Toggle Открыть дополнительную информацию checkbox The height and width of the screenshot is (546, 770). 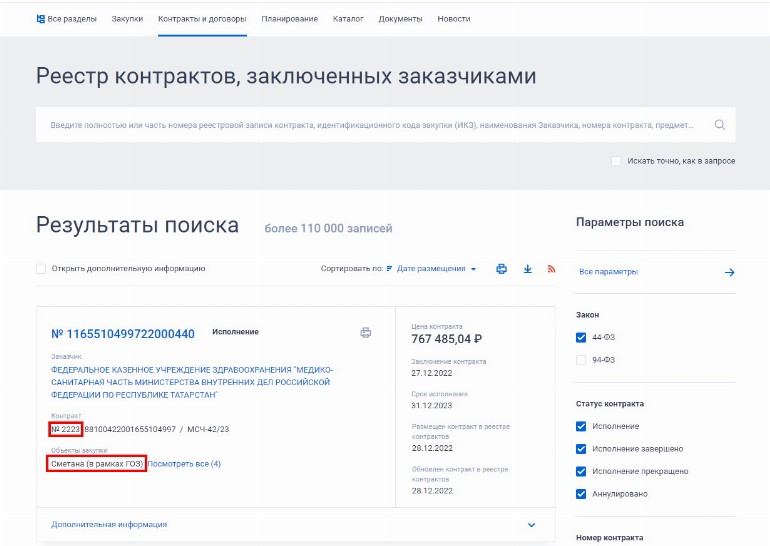pyautogui.click(x=41, y=269)
